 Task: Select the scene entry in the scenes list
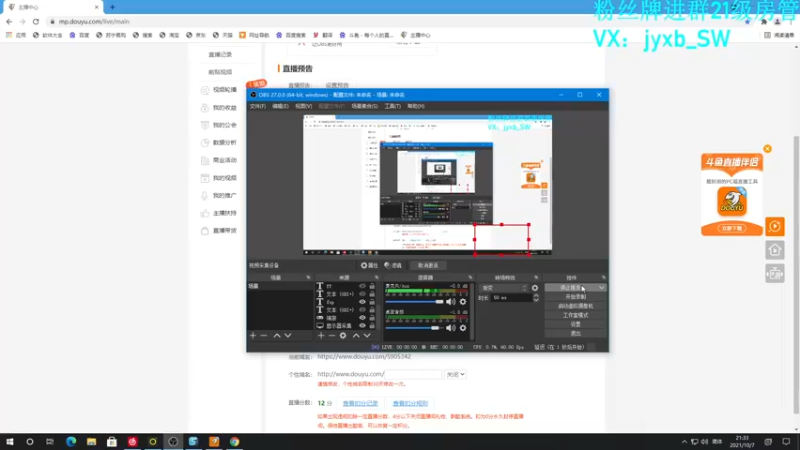[x=280, y=286]
